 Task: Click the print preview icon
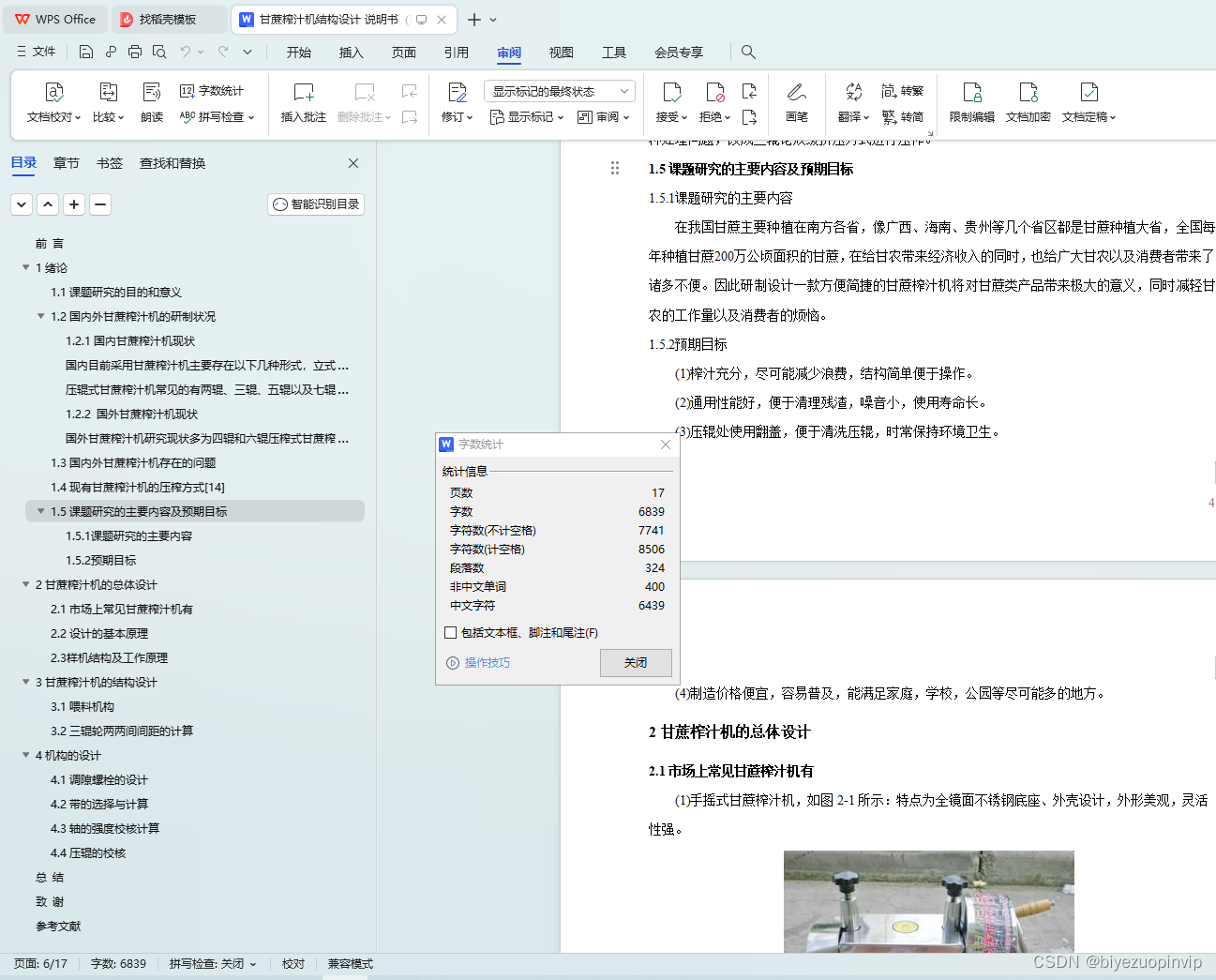pos(159,52)
